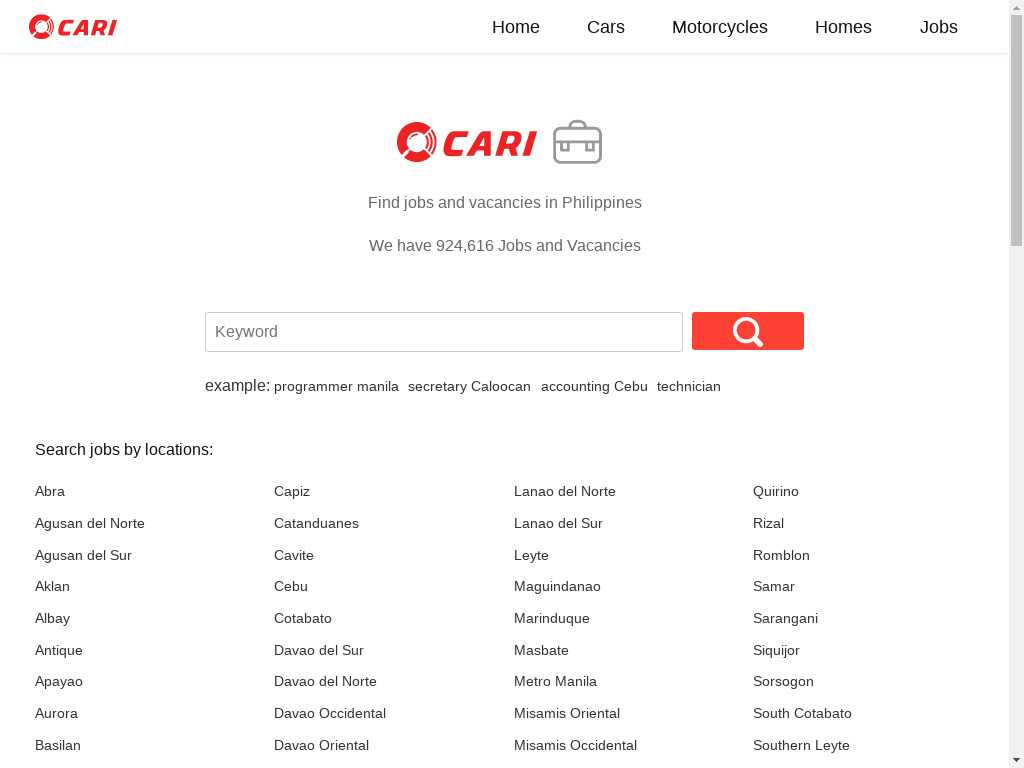1024x768 pixels.
Task: Click the 'technician' example keyword
Action: (688, 387)
